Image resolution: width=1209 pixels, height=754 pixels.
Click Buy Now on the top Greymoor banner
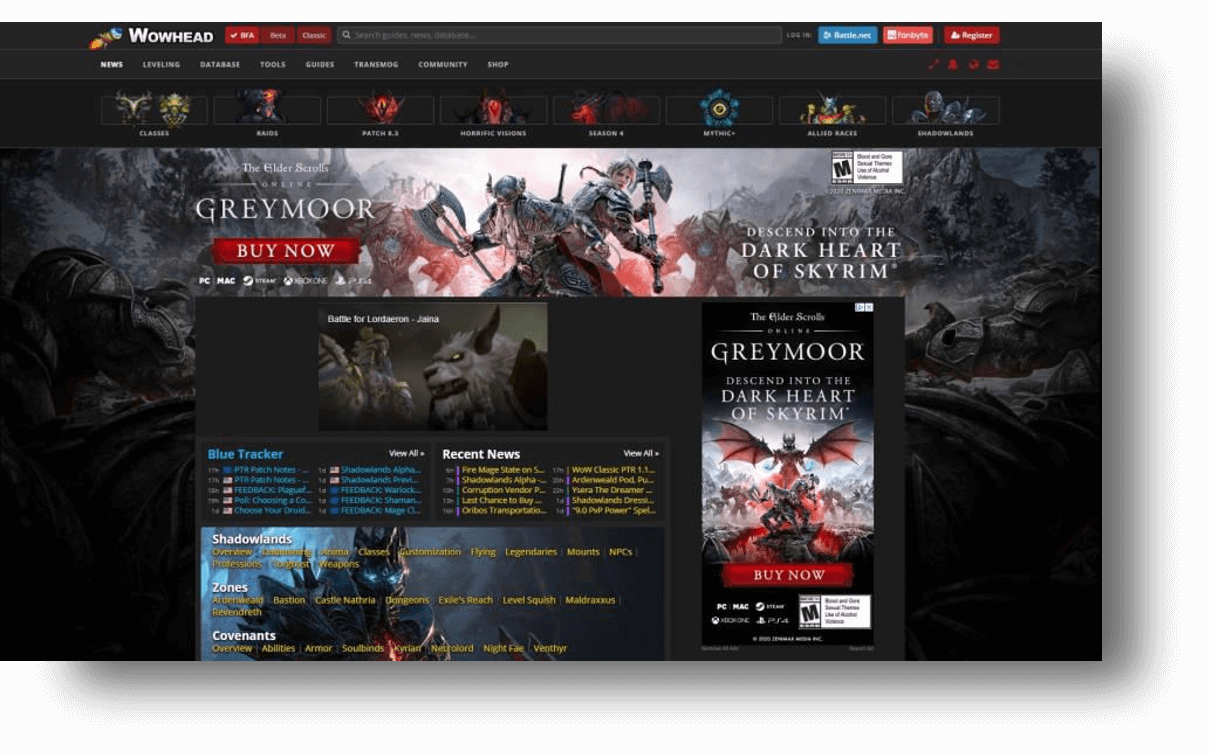[285, 251]
